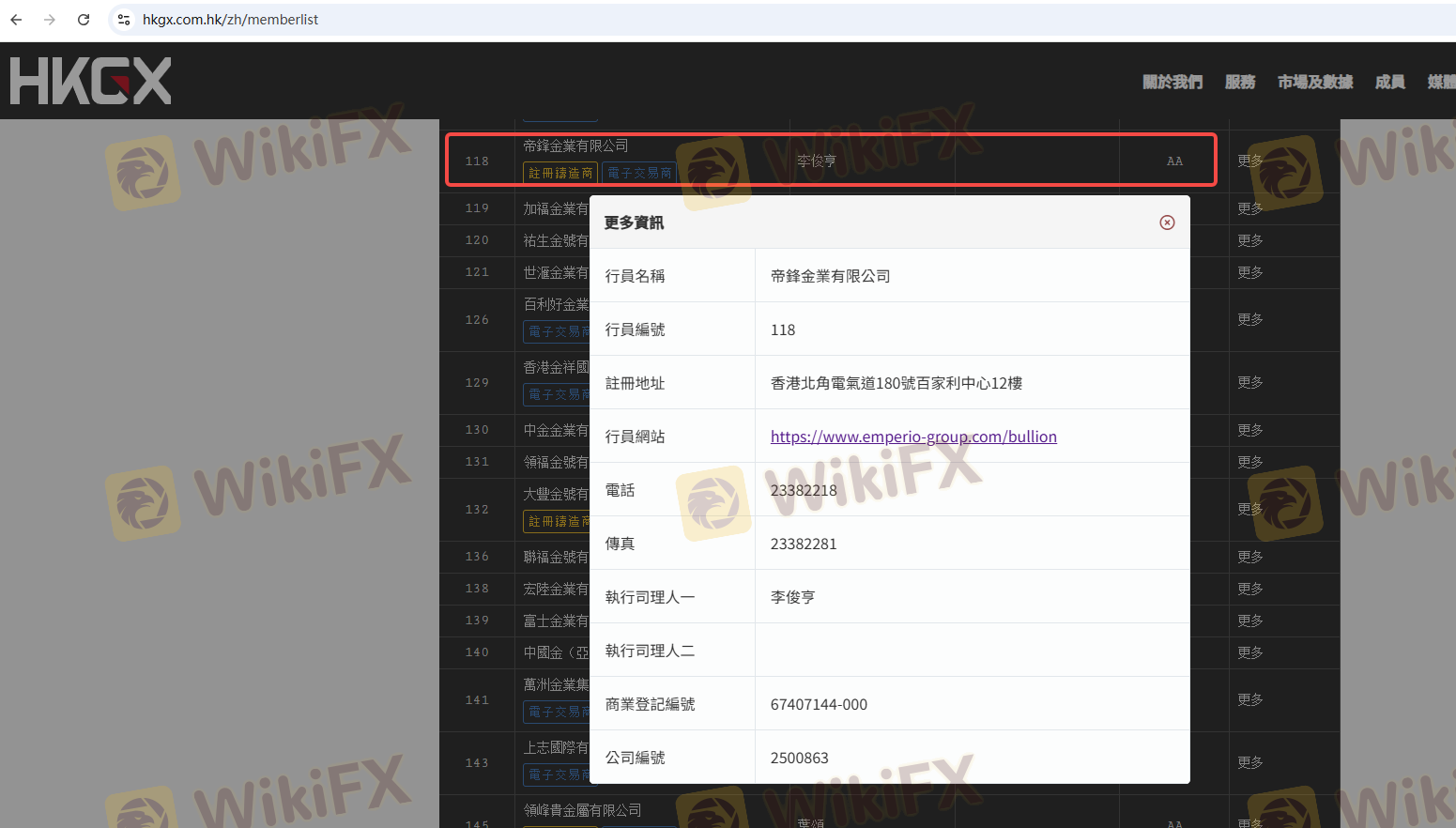
Task: Open 市場及數據 navigation menu
Action: pyautogui.click(x=1314, y=82)
